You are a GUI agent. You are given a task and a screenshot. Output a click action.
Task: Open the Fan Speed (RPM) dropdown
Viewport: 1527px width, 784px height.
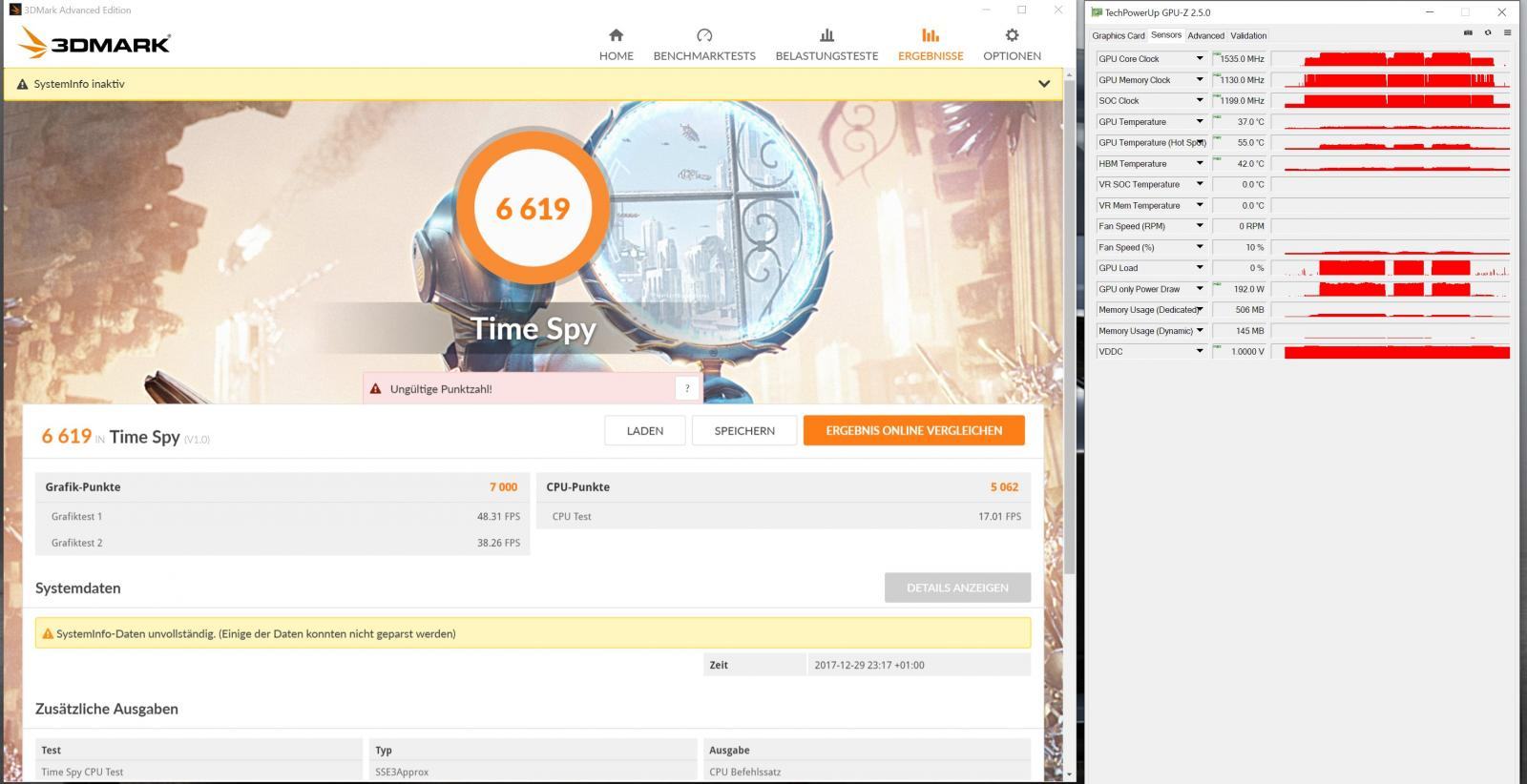click(x=1200, y=226)
